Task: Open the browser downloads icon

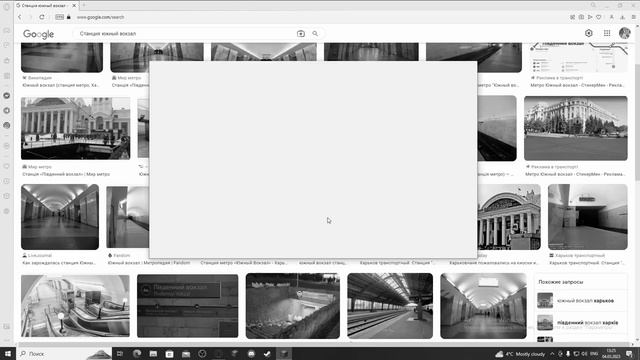Action: [622, 17]
